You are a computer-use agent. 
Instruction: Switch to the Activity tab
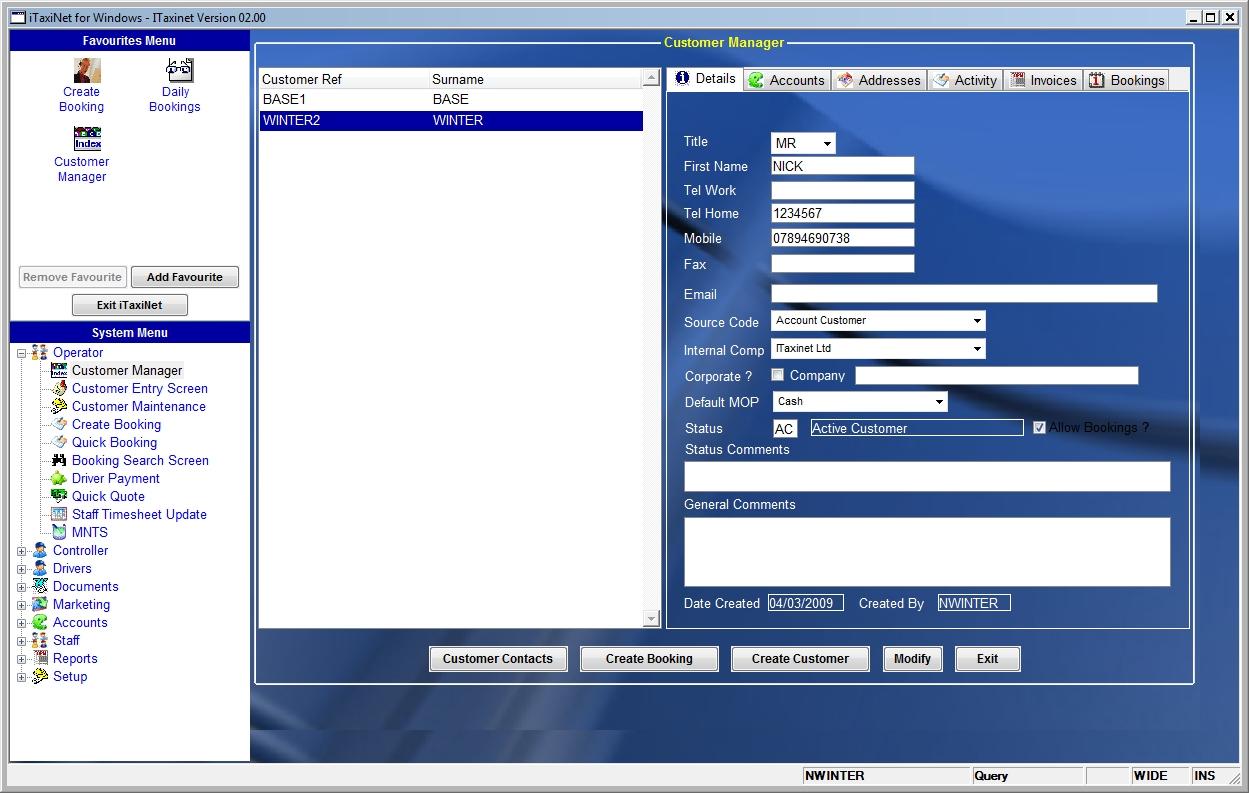pos(966,80)
